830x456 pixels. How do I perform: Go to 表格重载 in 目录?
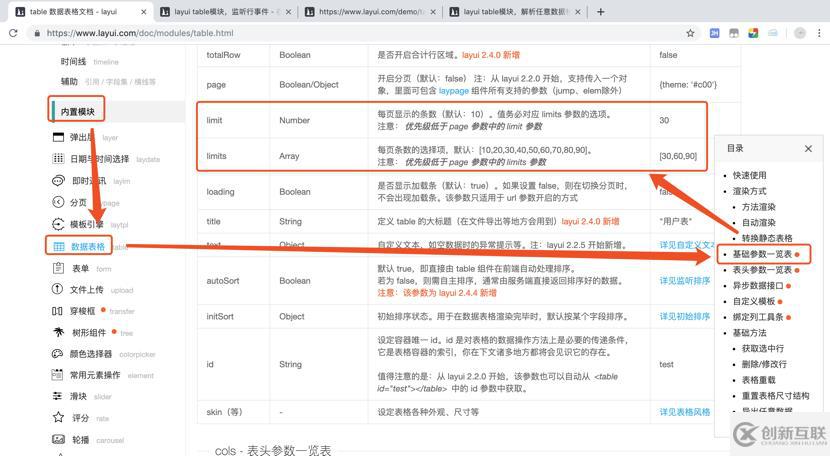pos(759,380)
